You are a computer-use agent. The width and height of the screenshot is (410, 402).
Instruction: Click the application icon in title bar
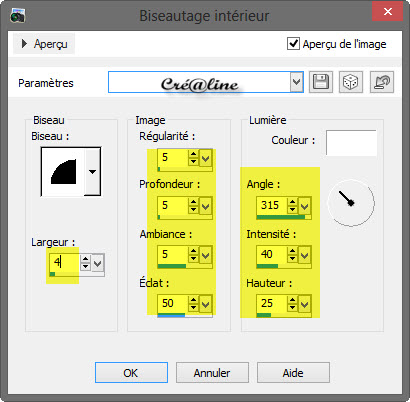[x=18, y=16]
